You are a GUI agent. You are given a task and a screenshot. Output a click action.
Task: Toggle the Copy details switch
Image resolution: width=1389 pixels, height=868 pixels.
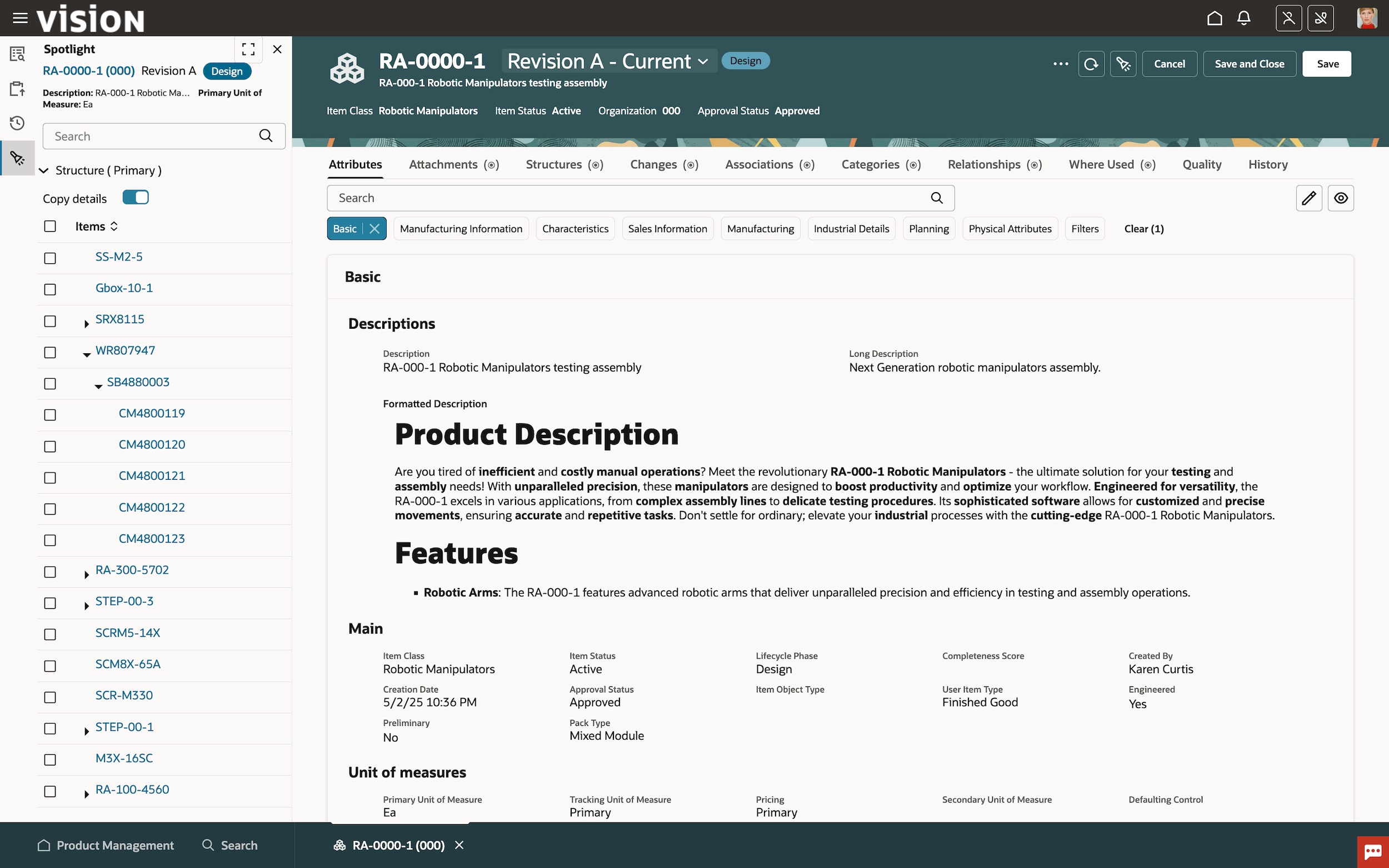pos(136,198)
